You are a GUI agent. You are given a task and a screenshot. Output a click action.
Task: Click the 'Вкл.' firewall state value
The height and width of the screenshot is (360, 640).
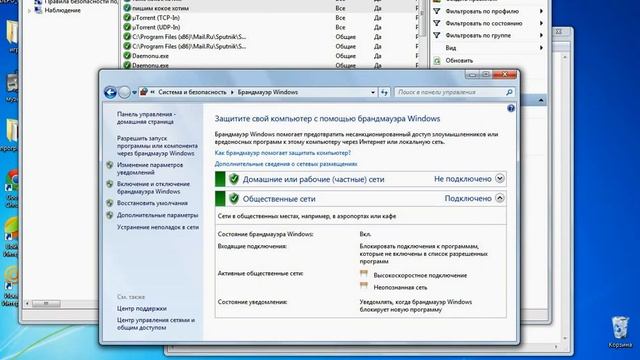[x=365, y=234]
